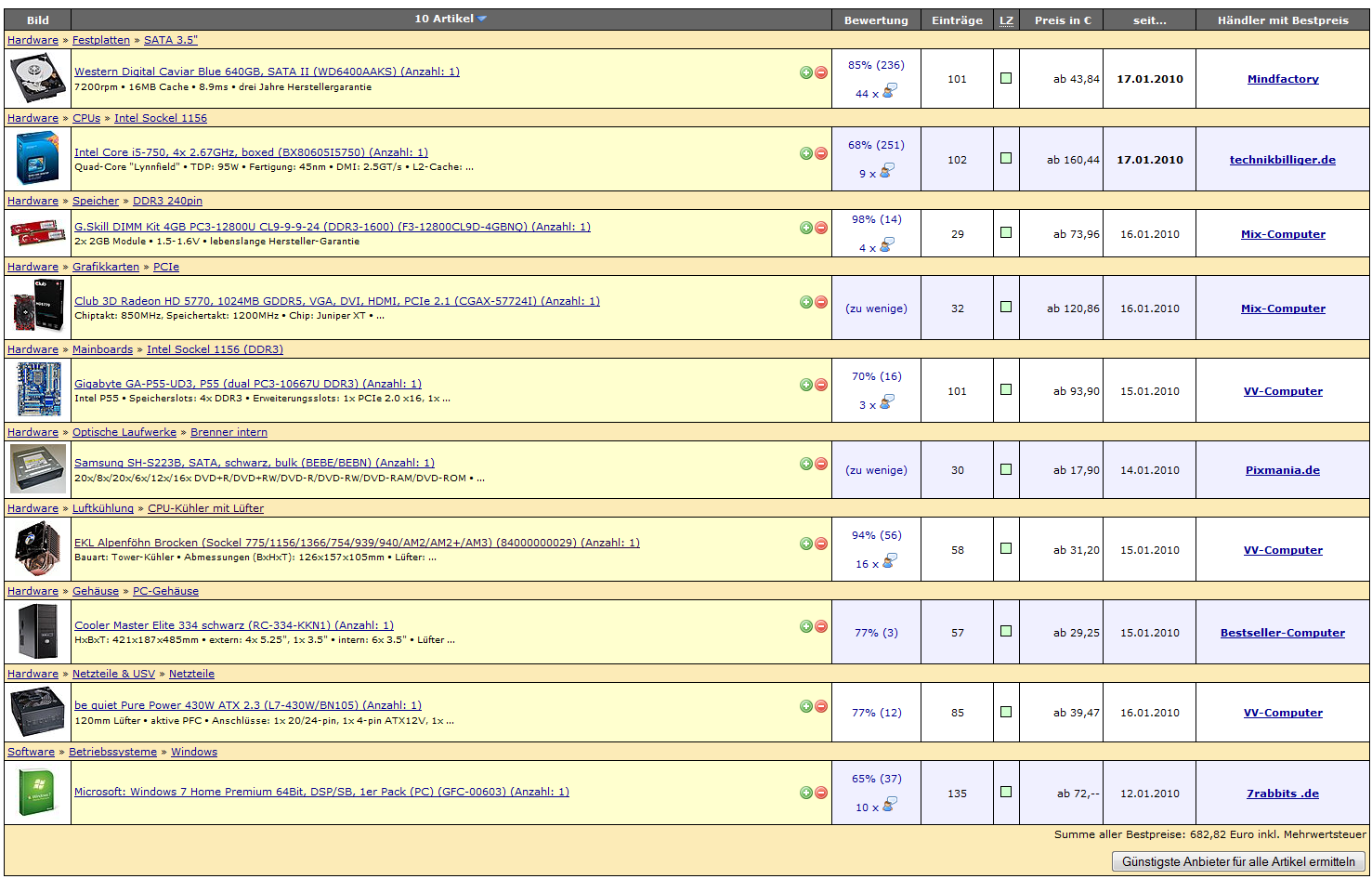Screen dimensions: 1372x879
Task: Tick LZ checkbox for EKL Alpenföhn Brocken
Action: tap(1006, 548)
